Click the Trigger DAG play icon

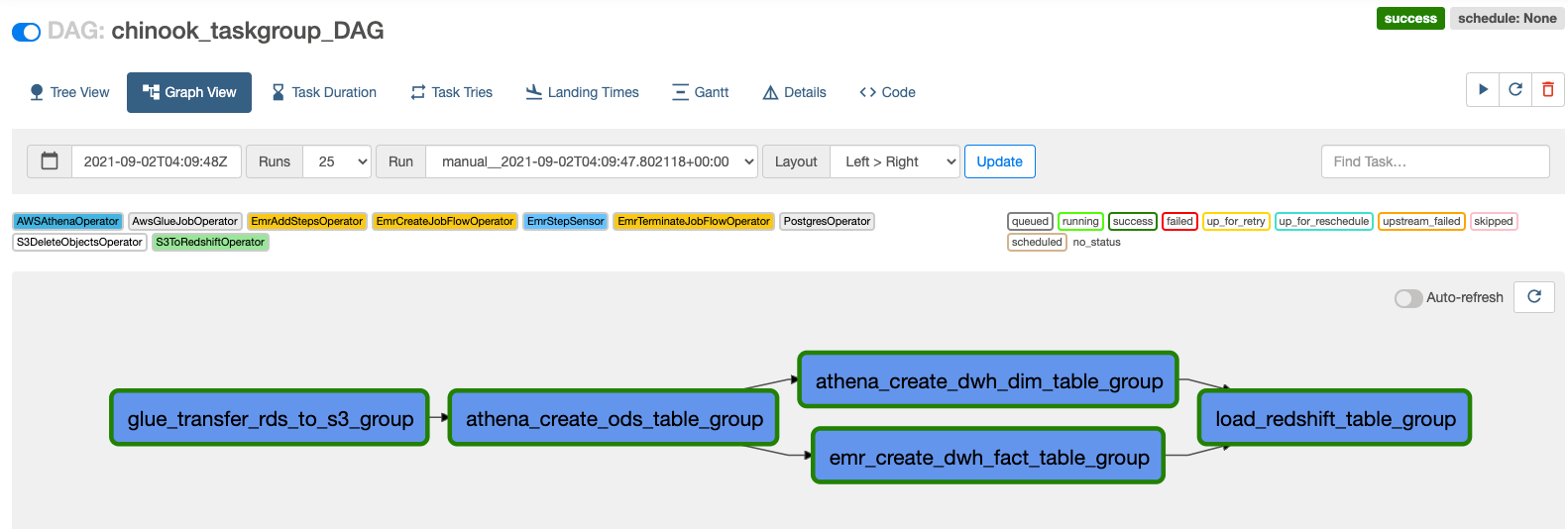pos(1483,89)
